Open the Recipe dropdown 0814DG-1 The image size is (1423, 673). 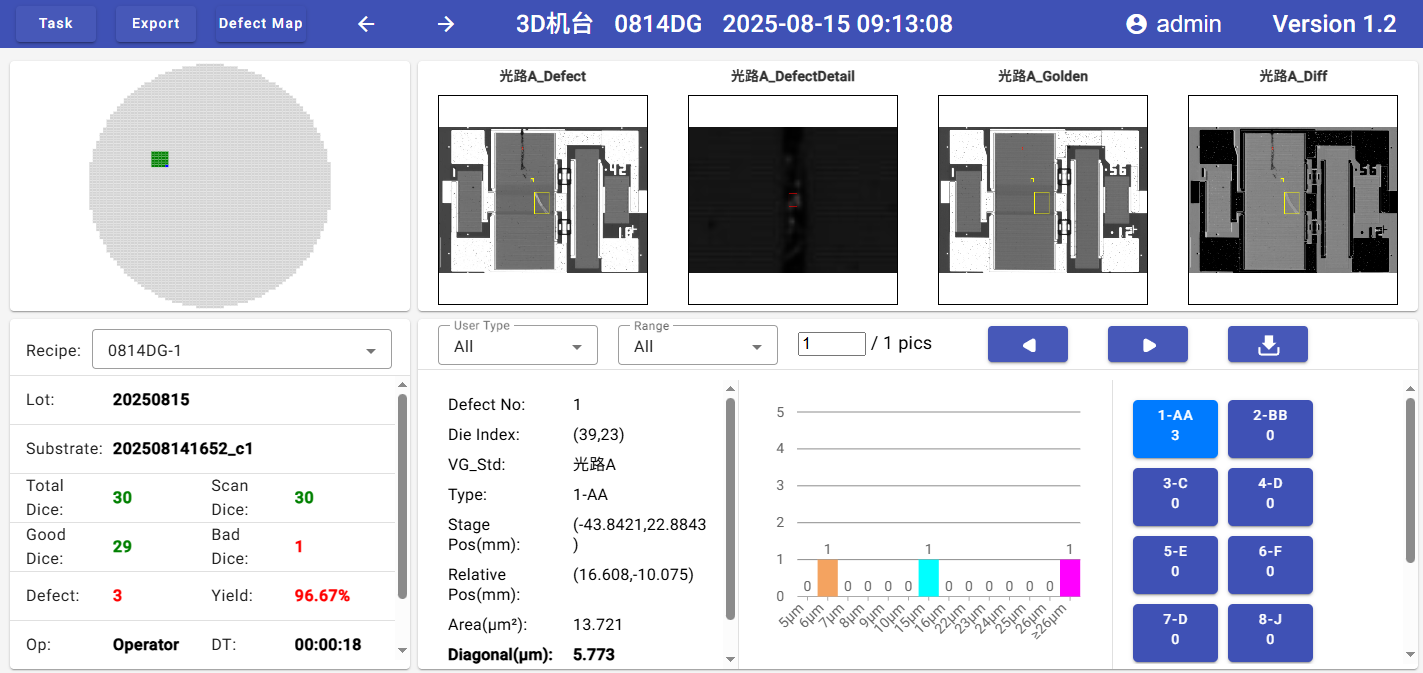point(241,351)
